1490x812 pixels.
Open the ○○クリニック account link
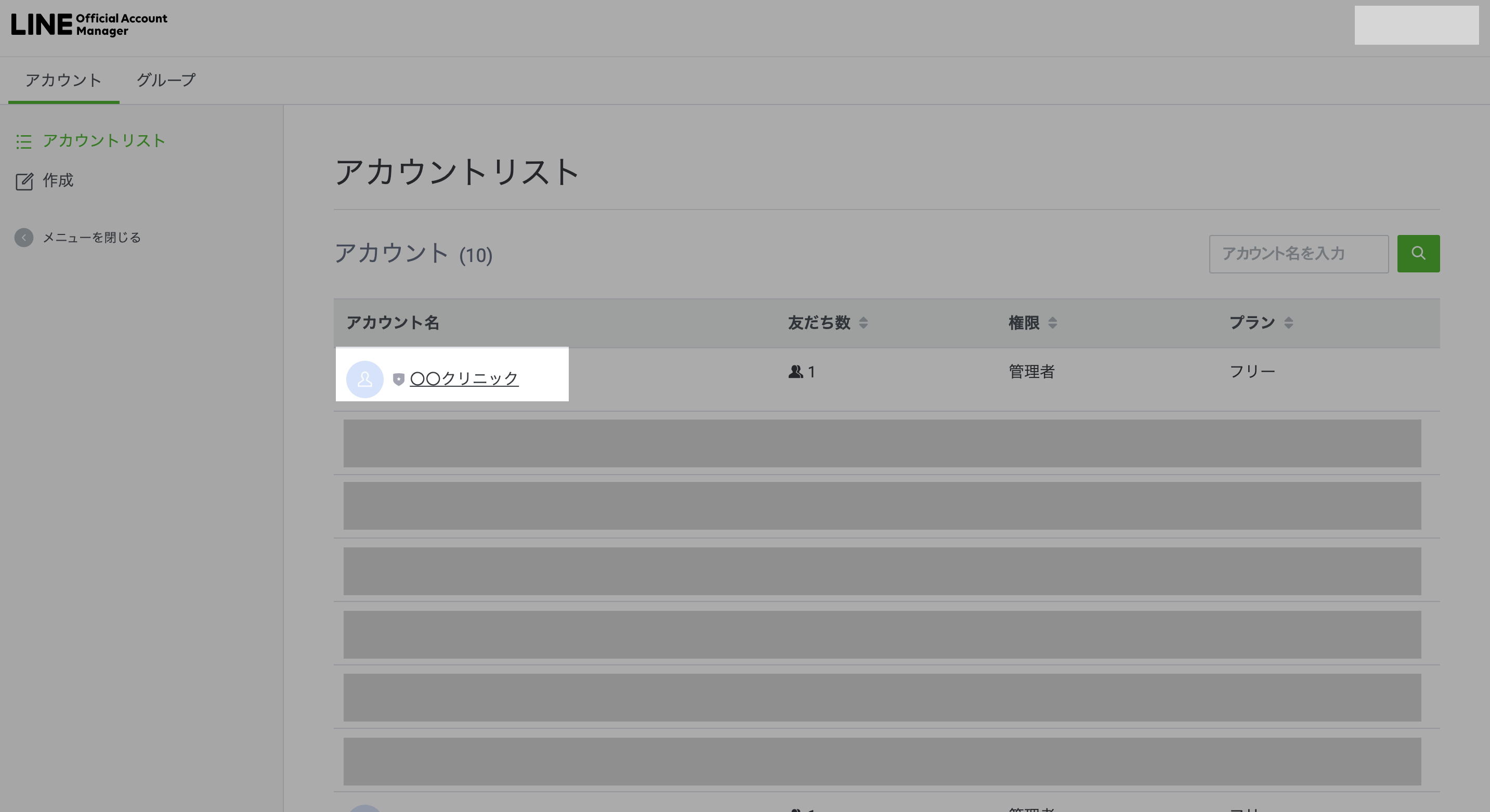click(x=464, y=379)
